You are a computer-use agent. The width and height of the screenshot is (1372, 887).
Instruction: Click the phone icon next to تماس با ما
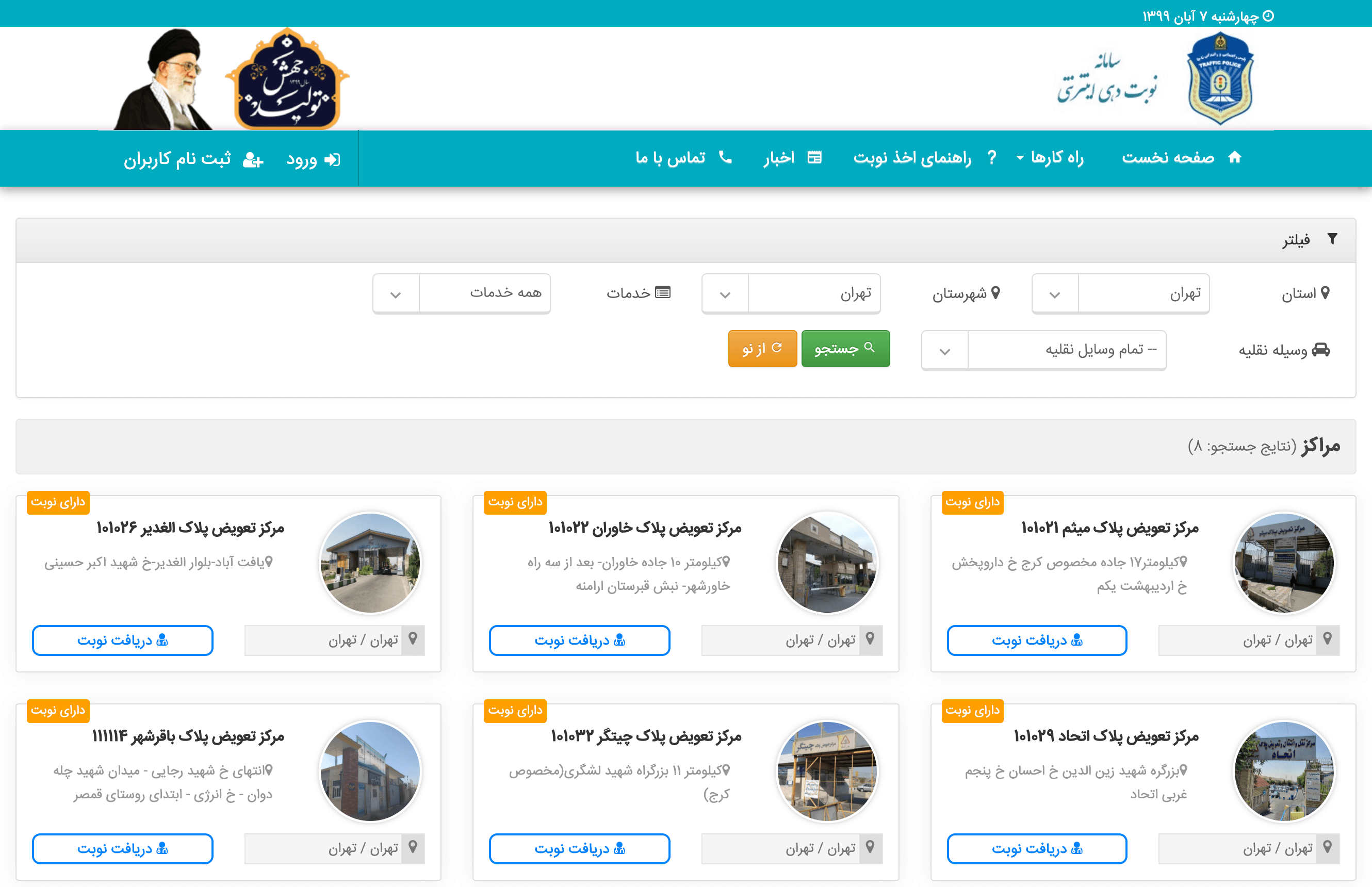726,157
